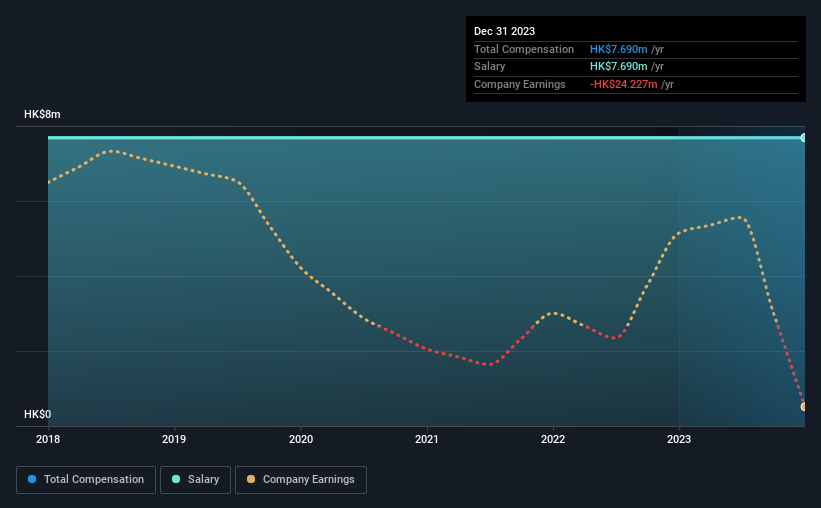
Task: Click the Salary label in tooltip
Action: click(490, 67)
